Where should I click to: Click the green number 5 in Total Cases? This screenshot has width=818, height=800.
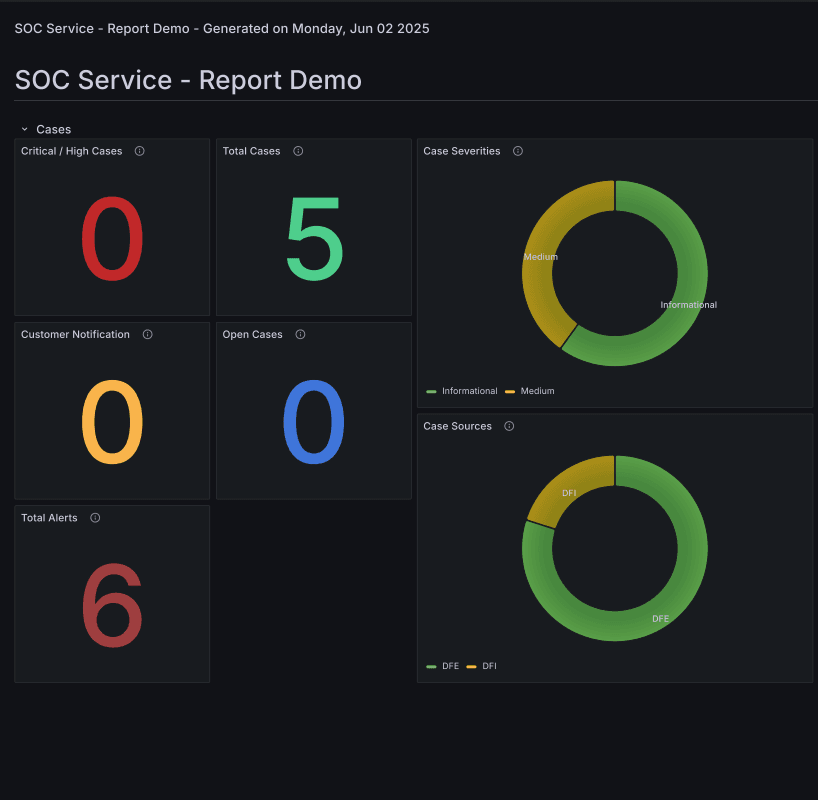[x=314, y=240]
